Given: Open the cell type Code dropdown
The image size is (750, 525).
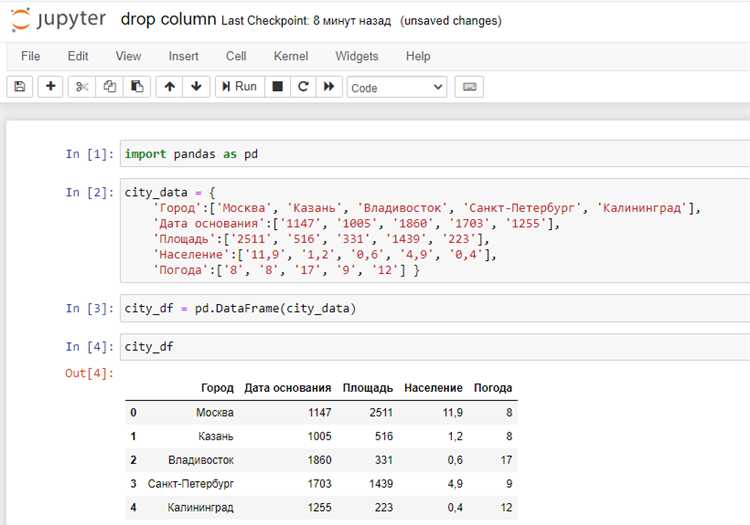Looking at the screenshot, I should click(x=397, y=88).
